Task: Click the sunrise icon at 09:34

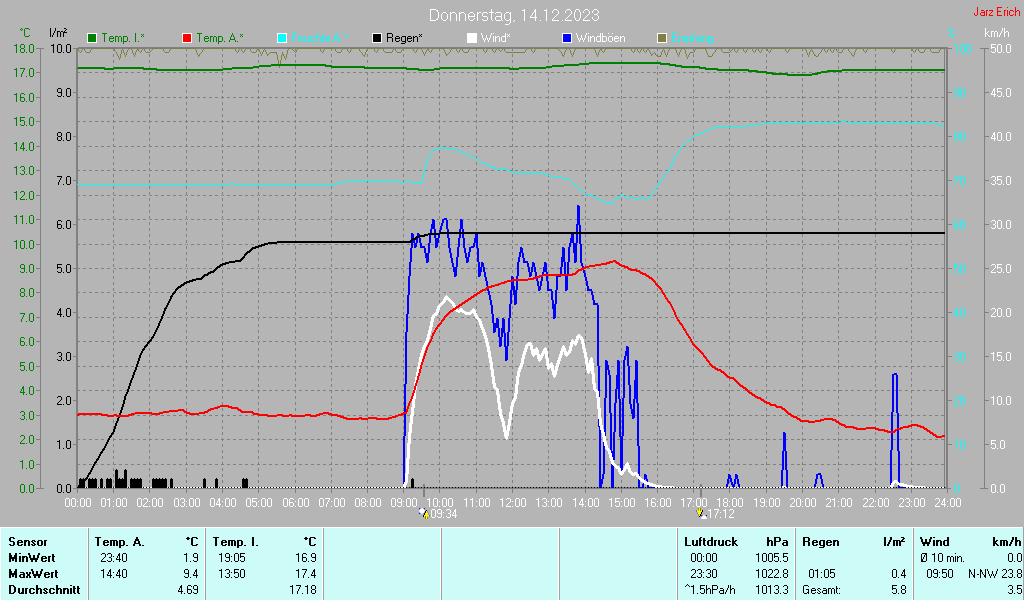Action: point(424,514)
